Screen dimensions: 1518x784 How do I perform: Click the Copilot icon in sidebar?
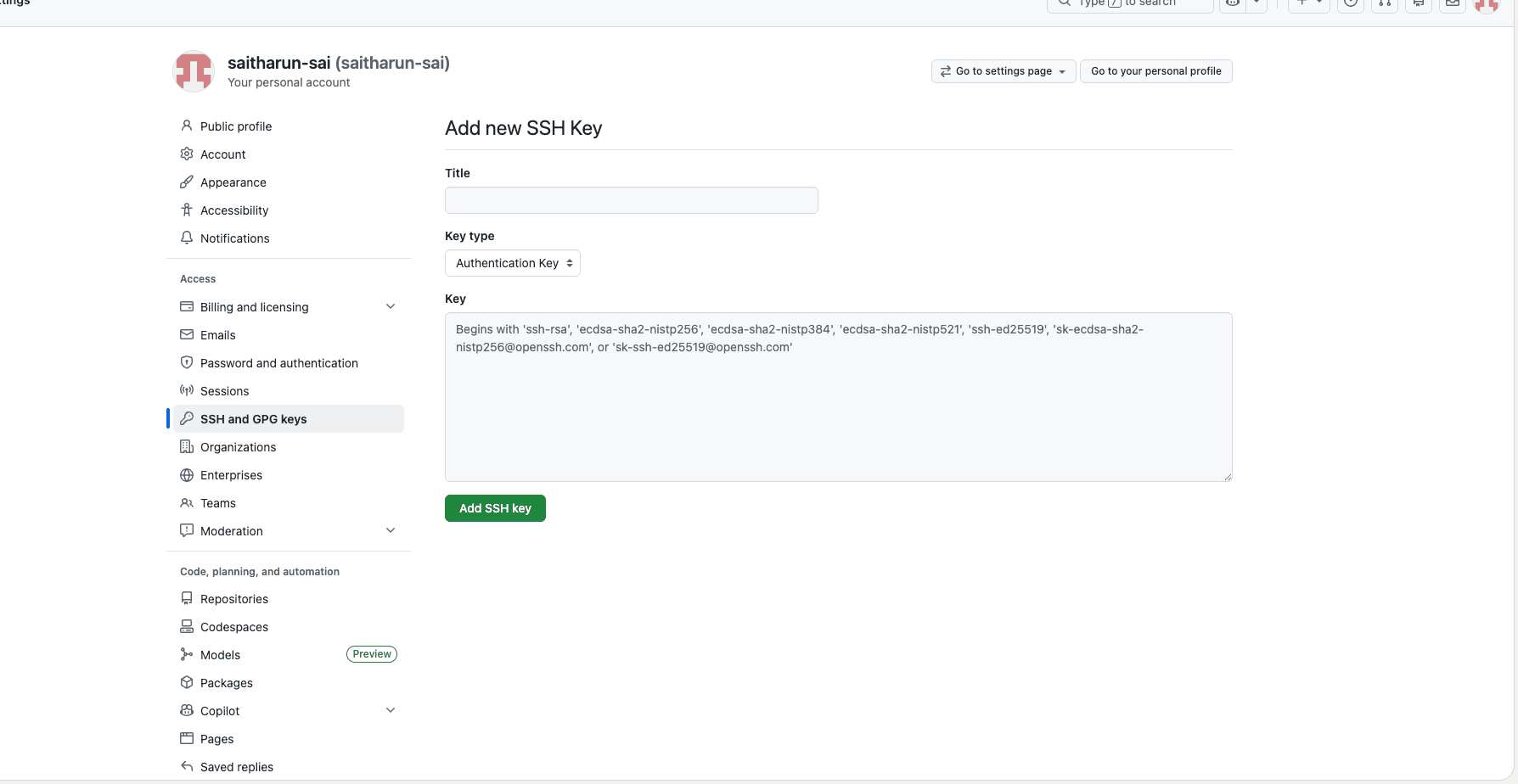tap(187, 711)
